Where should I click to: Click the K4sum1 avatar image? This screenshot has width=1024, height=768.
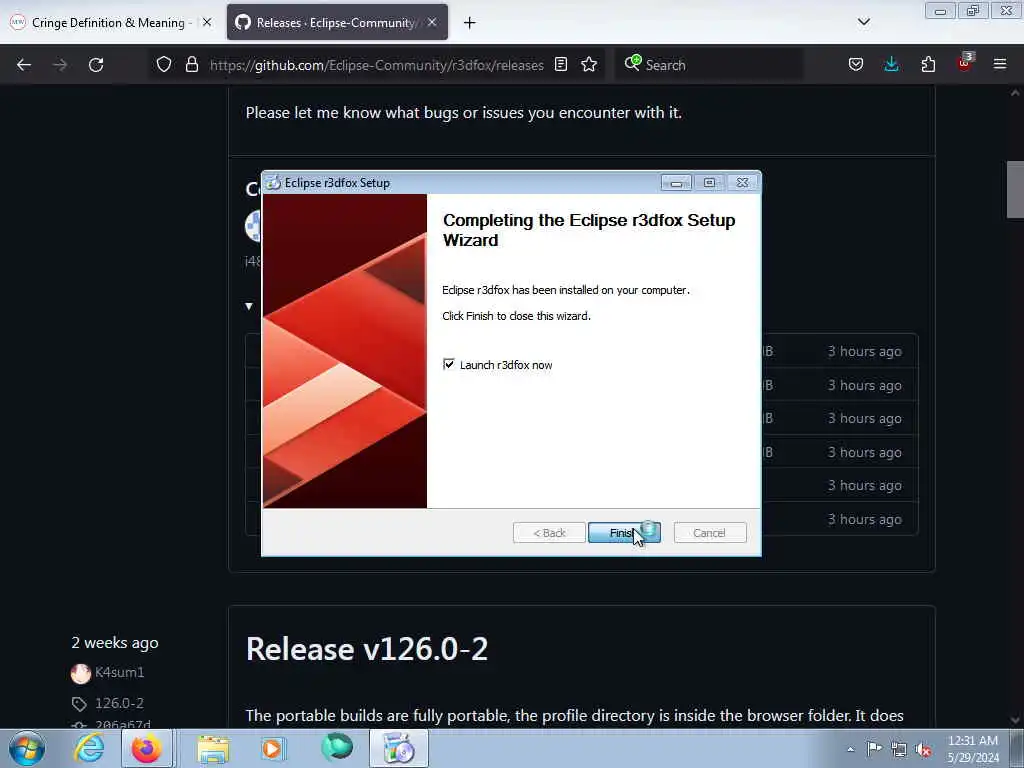click(x=81, y=673)
